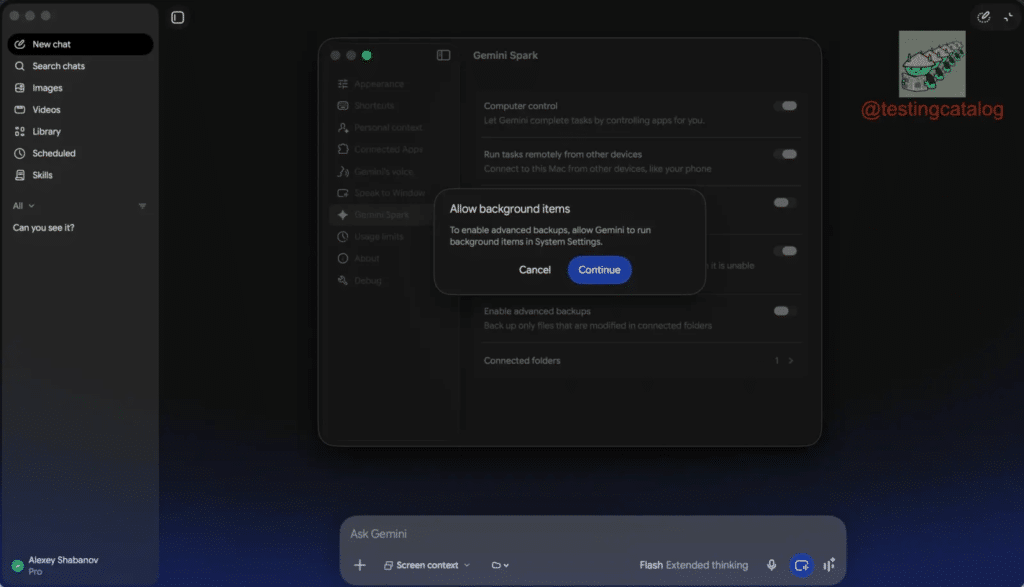Click the Search chats magnifier icon
Screen dimensions: 1024x587
click(20, 66)
